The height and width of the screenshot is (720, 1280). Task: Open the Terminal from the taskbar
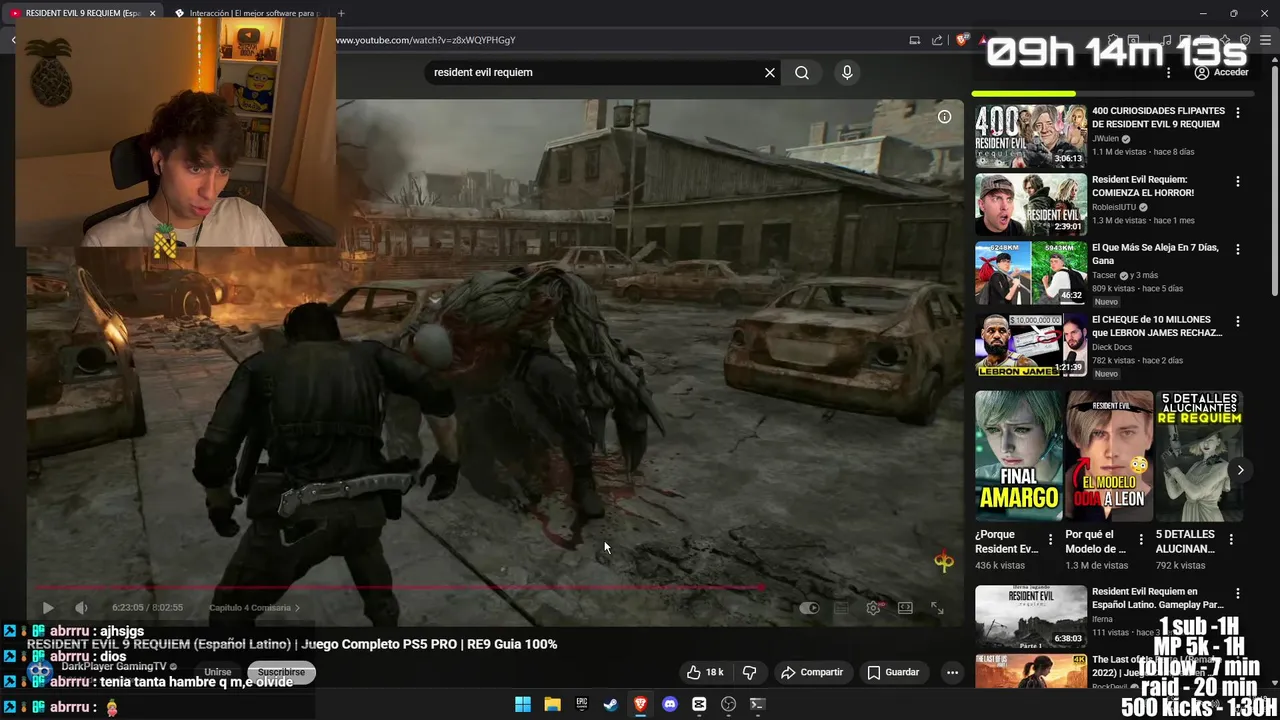pyautogui.click(x=757, y=704)
